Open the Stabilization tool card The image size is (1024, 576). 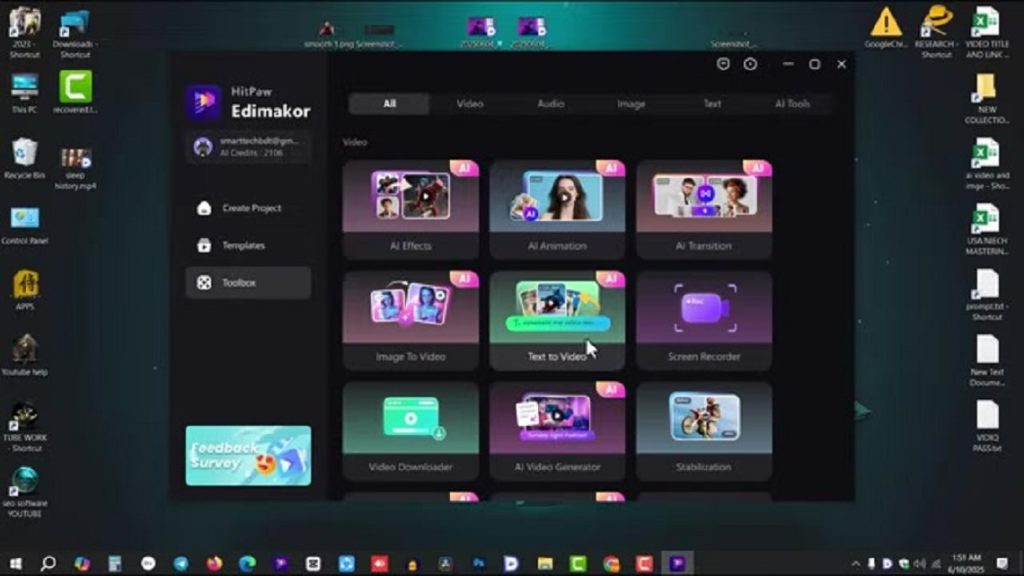coord(704,431)
